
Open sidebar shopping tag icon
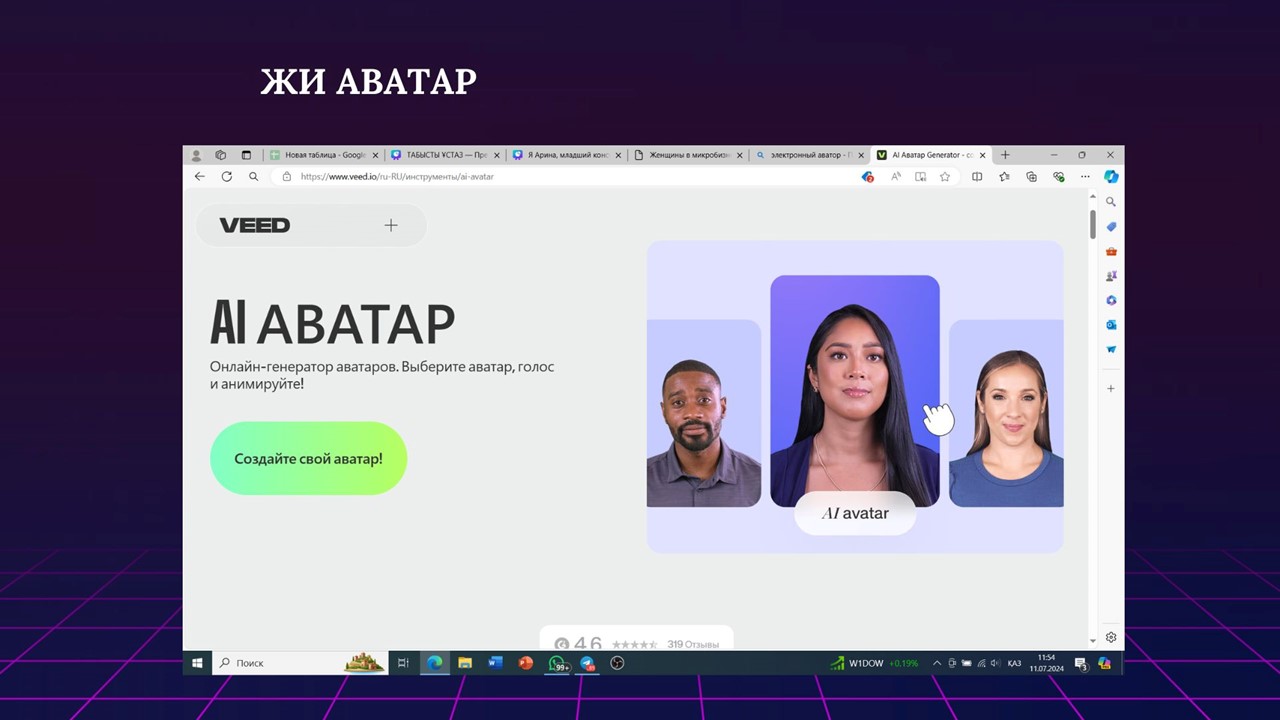(x=1111, y=227)
